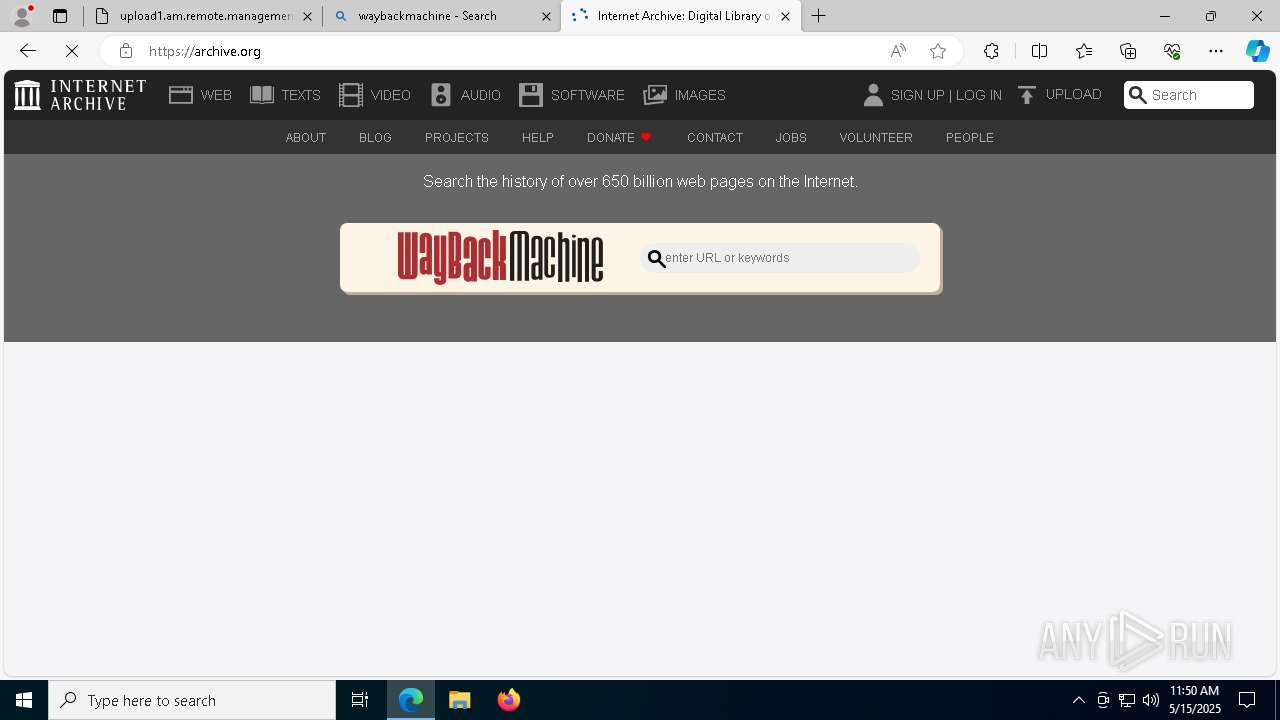Launch Firefox from the taskbar
Image resolution: width=1280 pixels, height=720 pixels.
click(509, 700)
